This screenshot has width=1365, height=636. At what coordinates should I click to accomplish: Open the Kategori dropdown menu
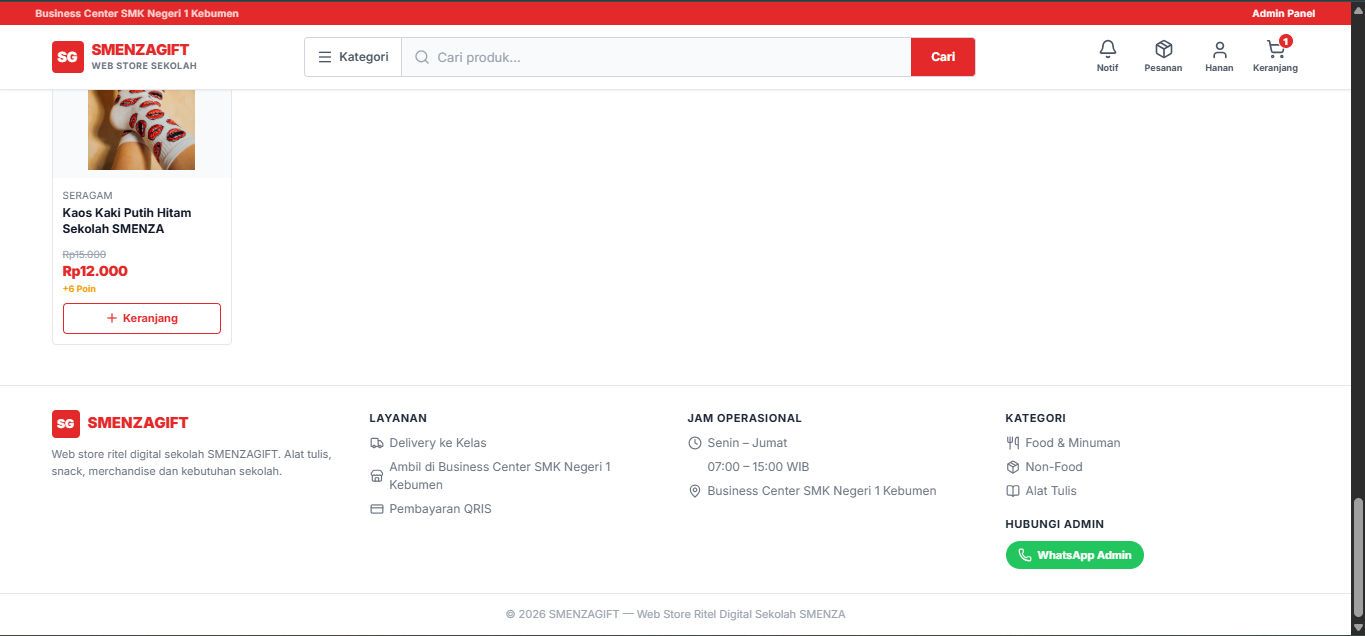[353, 57]
